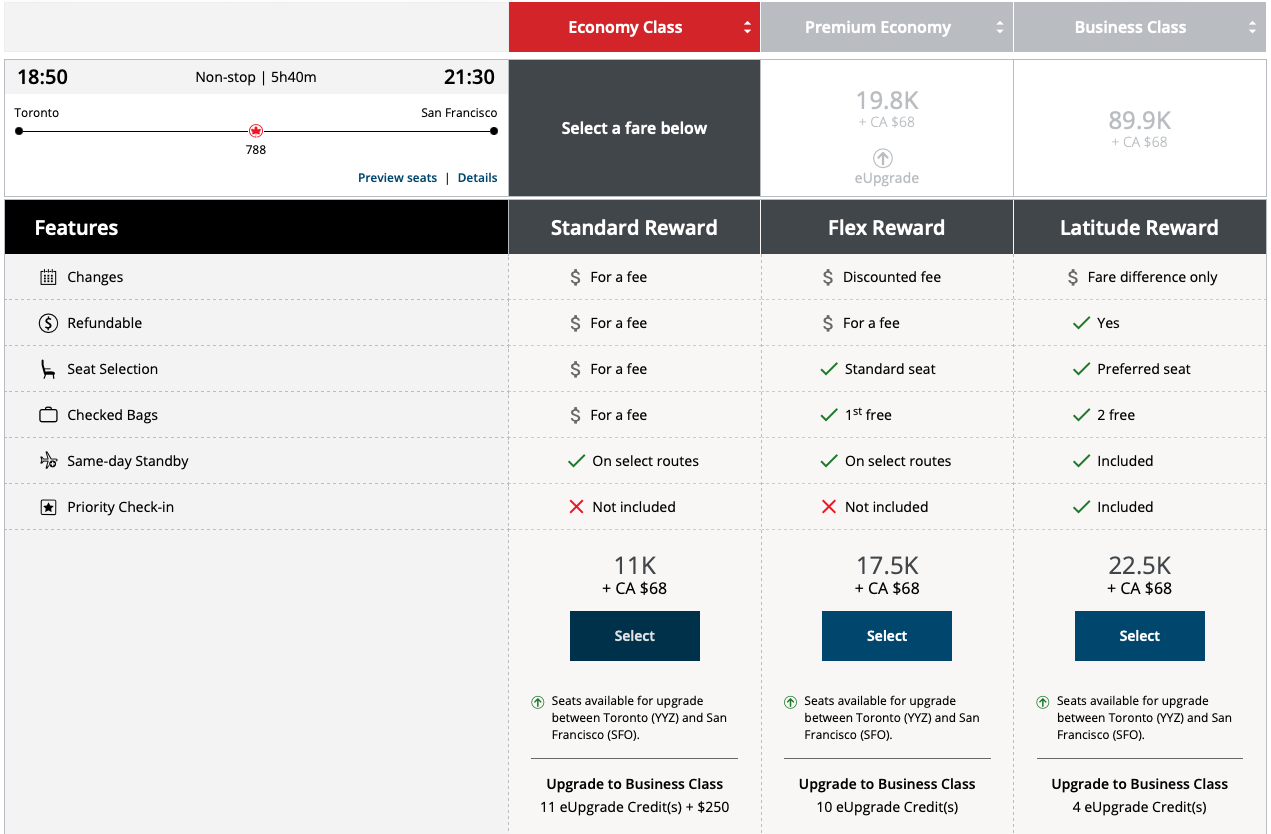1271x834 pixels.
Task: Click the Priority Check-in star icon
Action: click(x=48, y=507)
